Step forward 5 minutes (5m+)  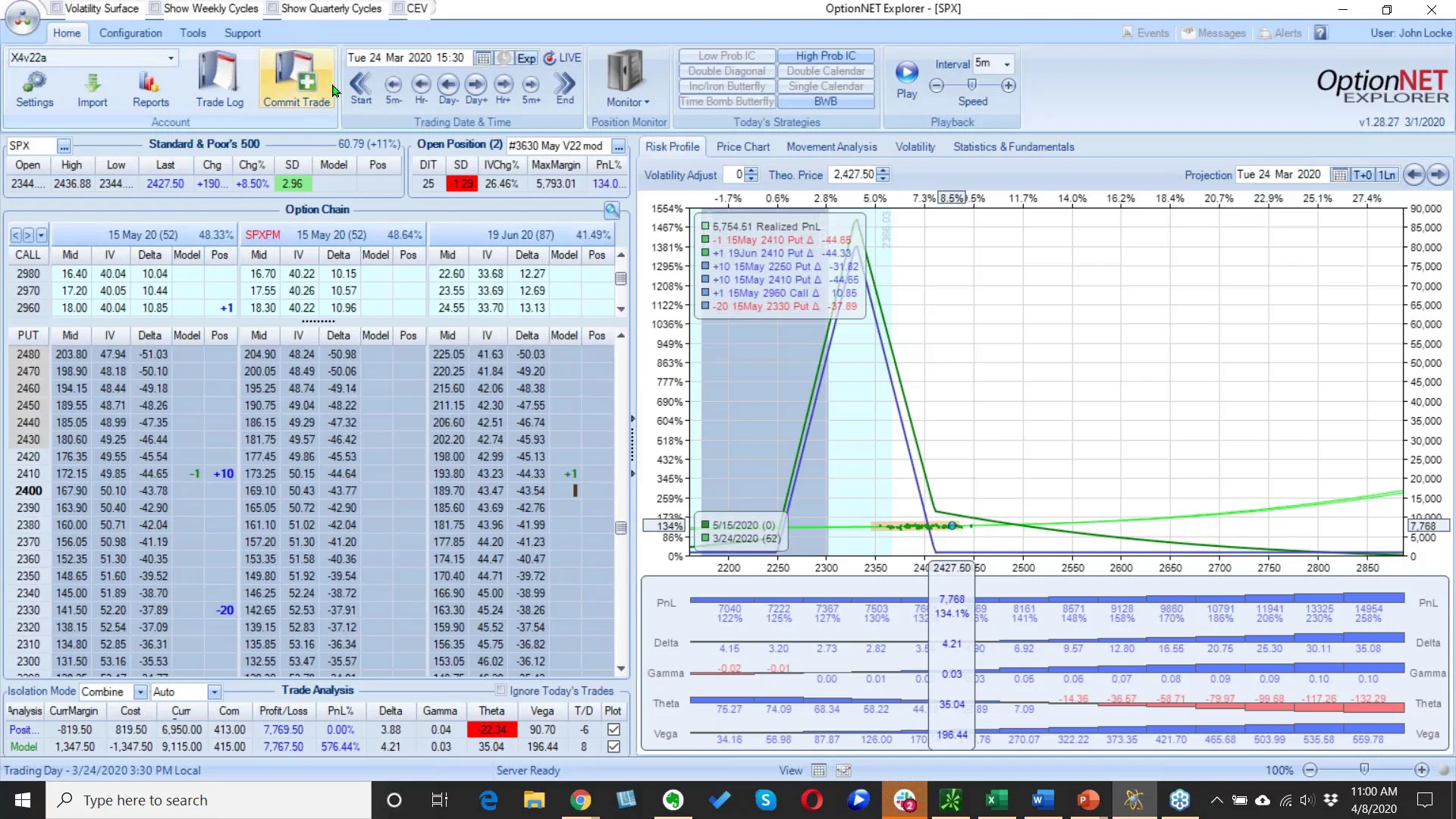pos(531,88)
